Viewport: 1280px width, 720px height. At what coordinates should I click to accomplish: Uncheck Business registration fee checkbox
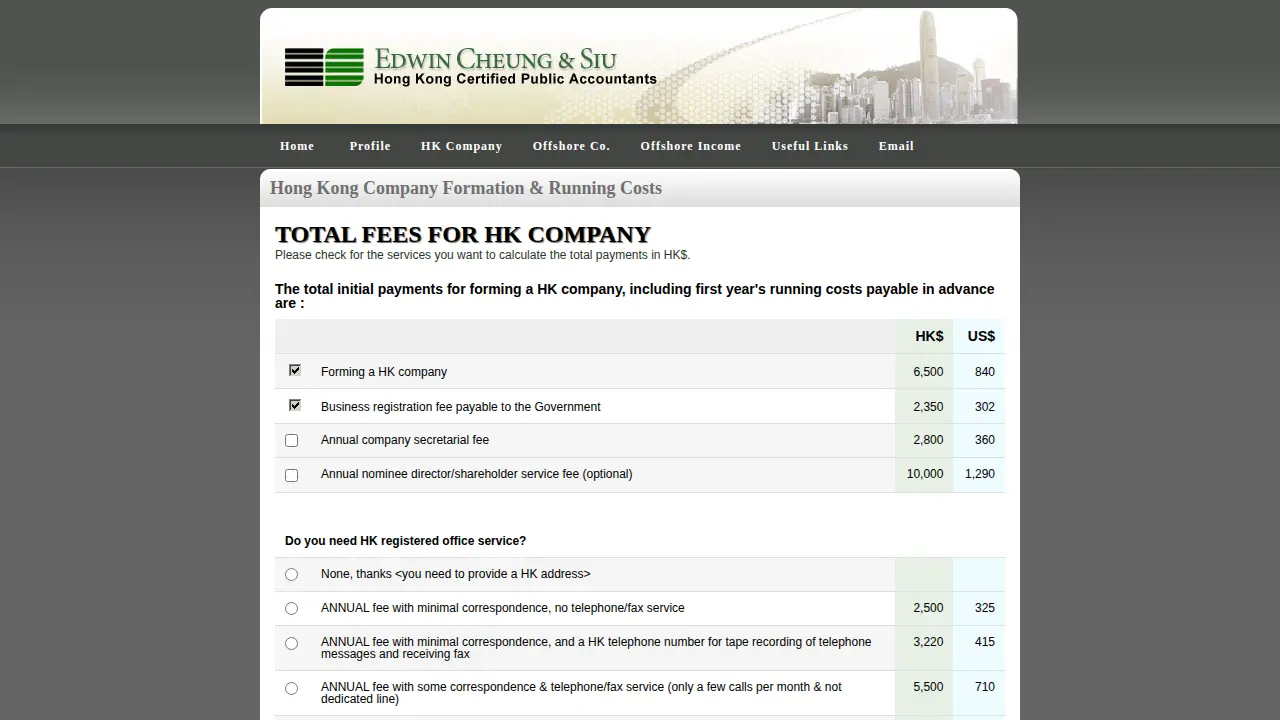[x=294, y=405]
